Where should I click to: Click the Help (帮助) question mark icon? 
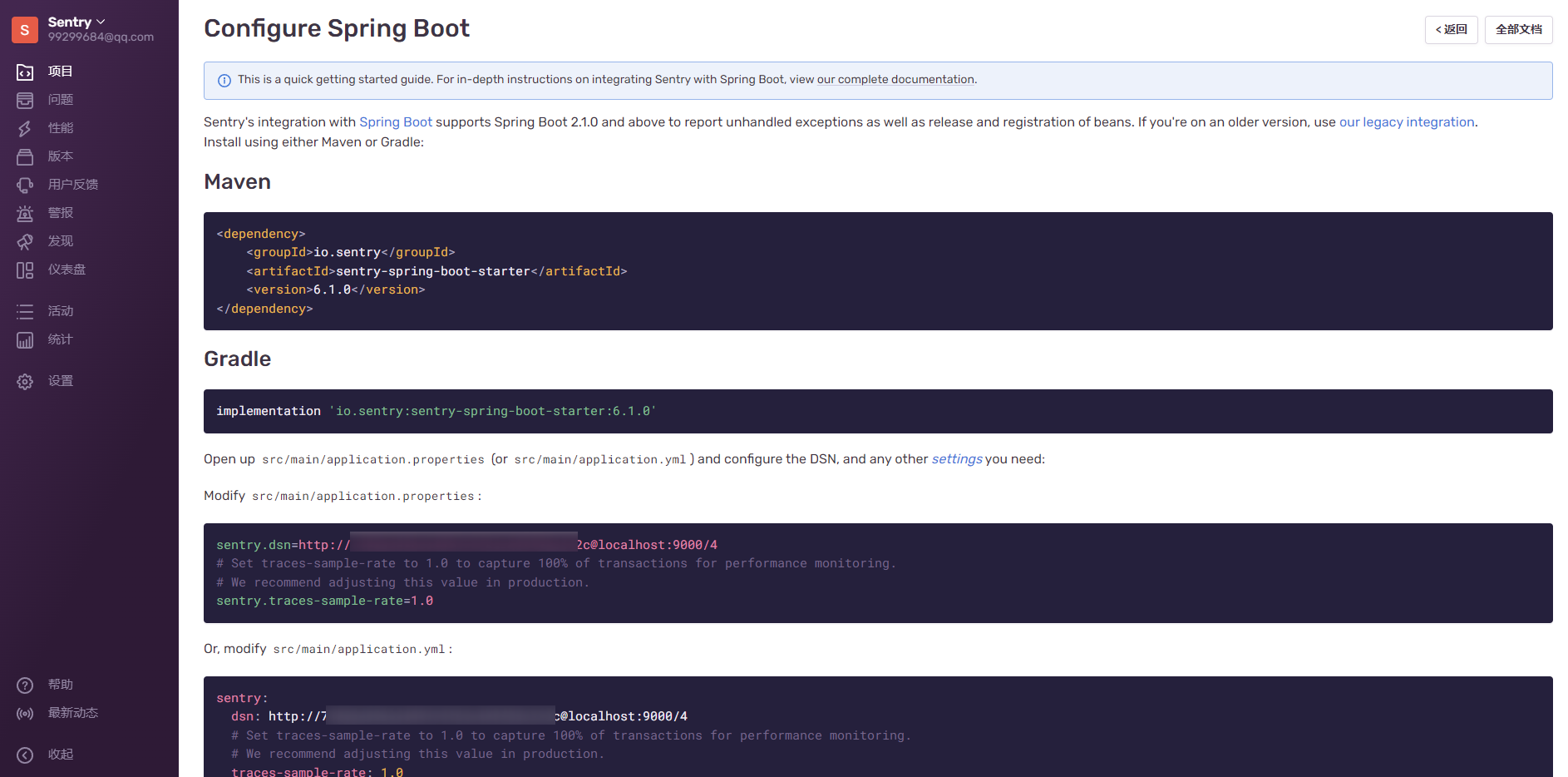pyautogui.click(x=25, y=685)
